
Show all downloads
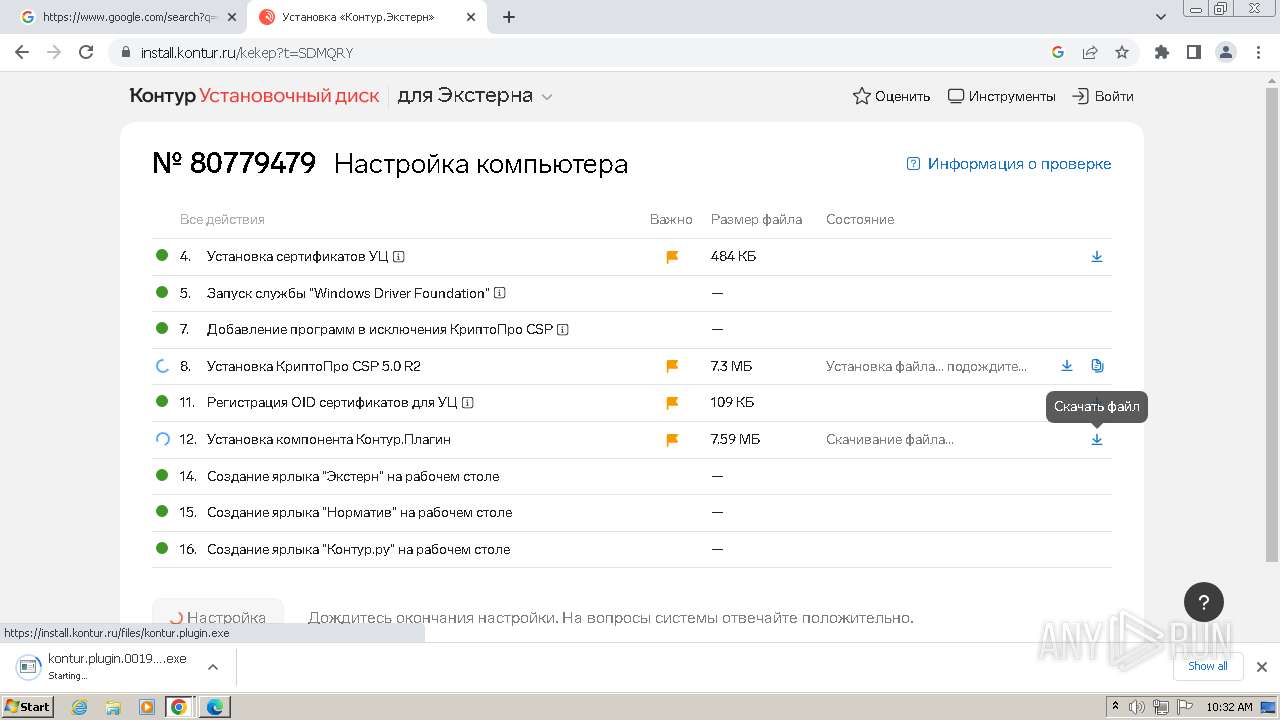[1208, 666]
